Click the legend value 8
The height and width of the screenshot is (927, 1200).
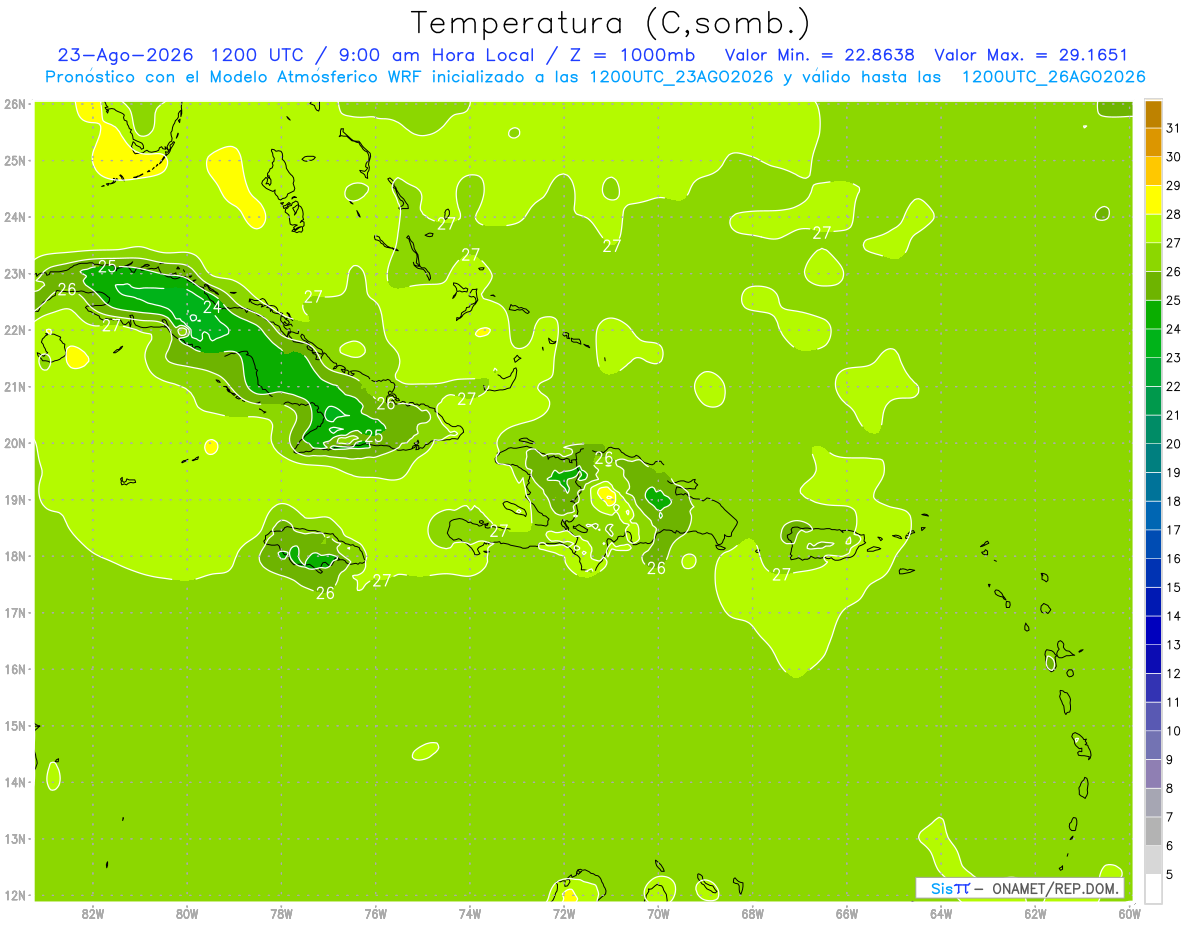[x=1172, y=788]
